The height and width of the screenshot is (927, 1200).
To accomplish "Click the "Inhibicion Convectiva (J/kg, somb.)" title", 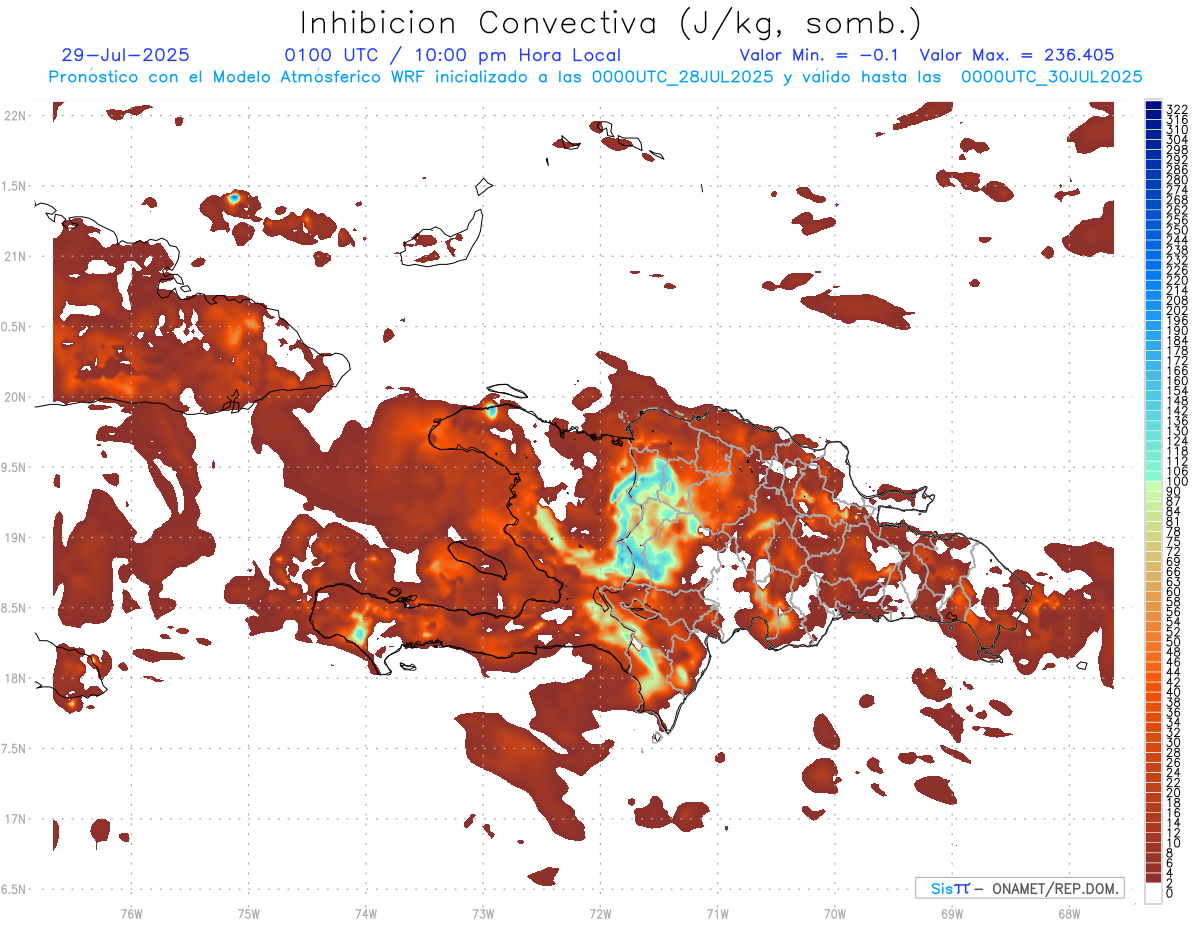I will [x=611, y=24].
